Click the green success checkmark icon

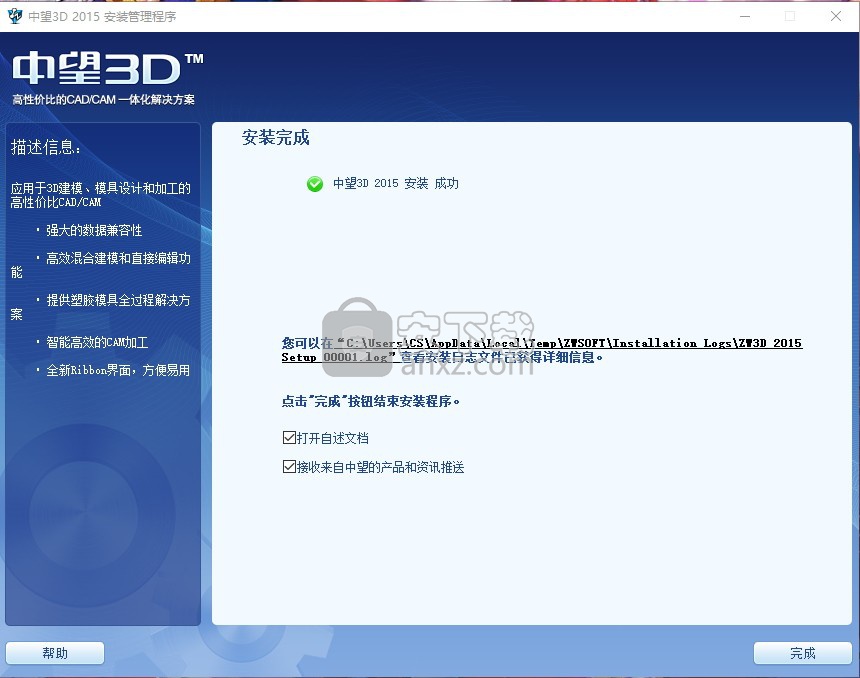315,184
